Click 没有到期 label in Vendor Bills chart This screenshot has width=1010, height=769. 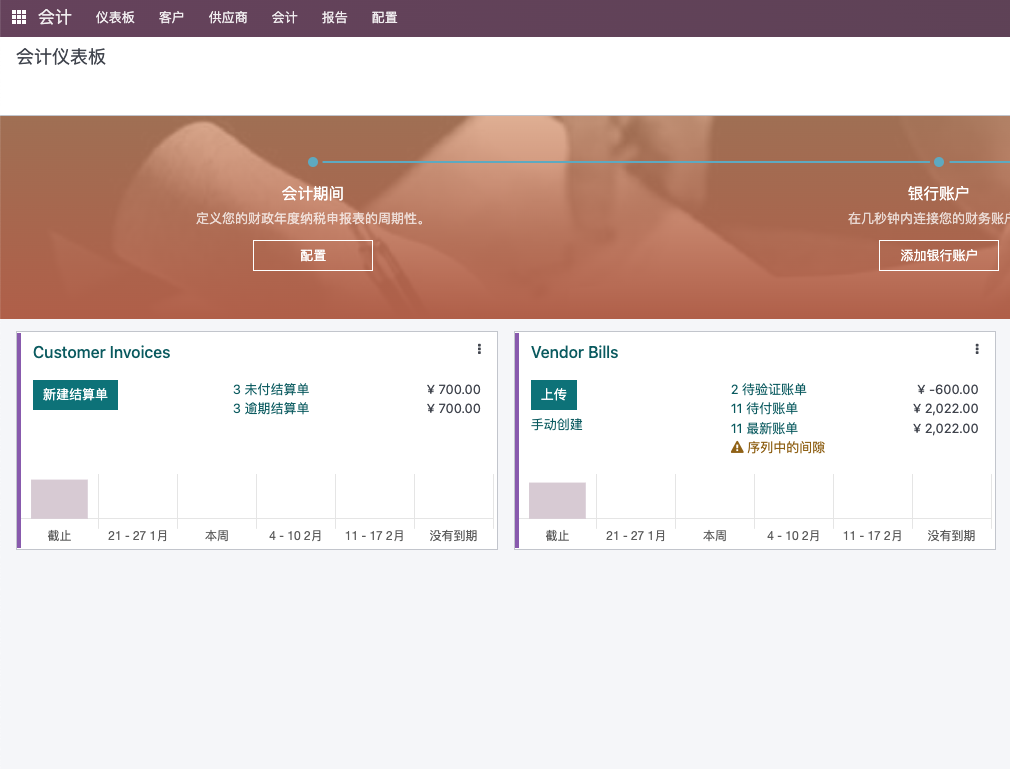point(951,536)
